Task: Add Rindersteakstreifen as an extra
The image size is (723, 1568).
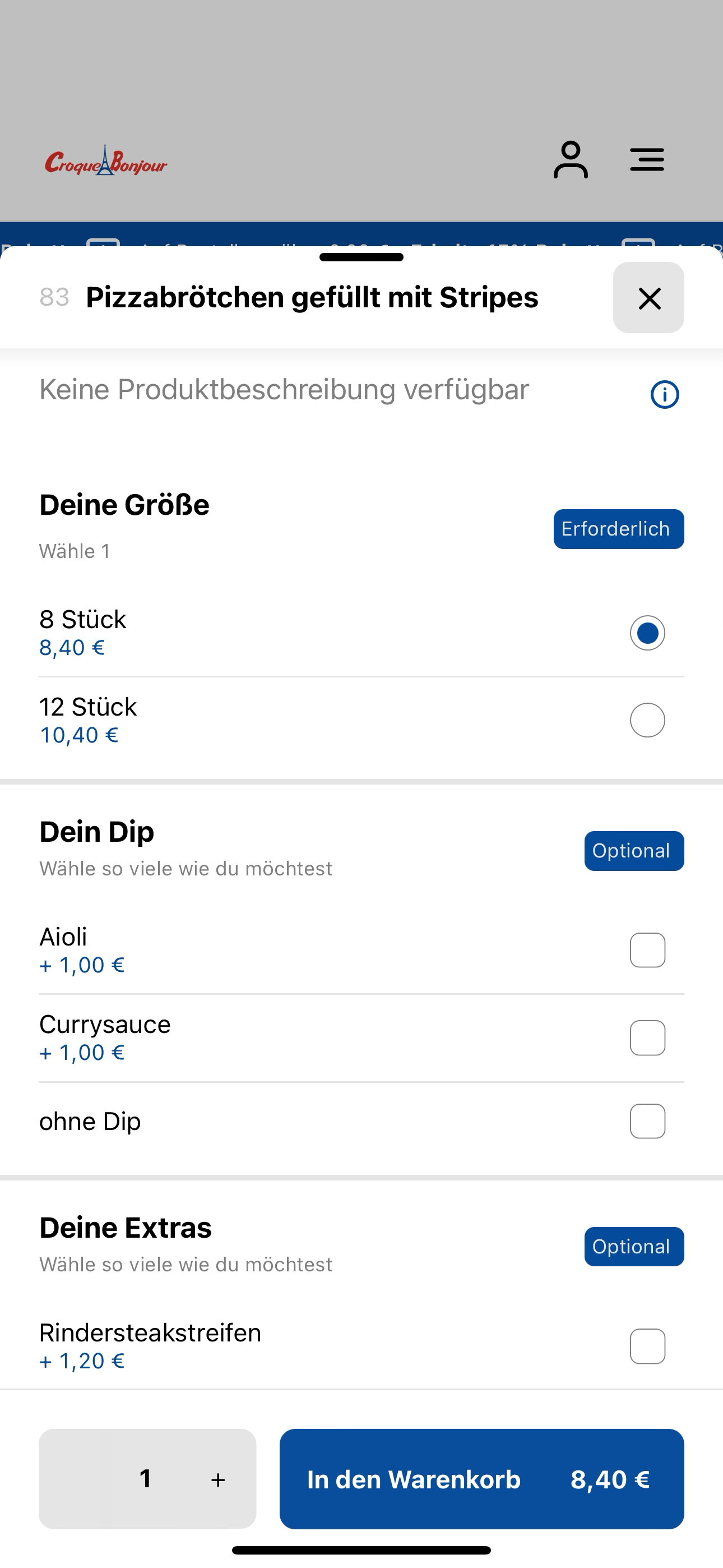Action: (x=647, y=1346)
